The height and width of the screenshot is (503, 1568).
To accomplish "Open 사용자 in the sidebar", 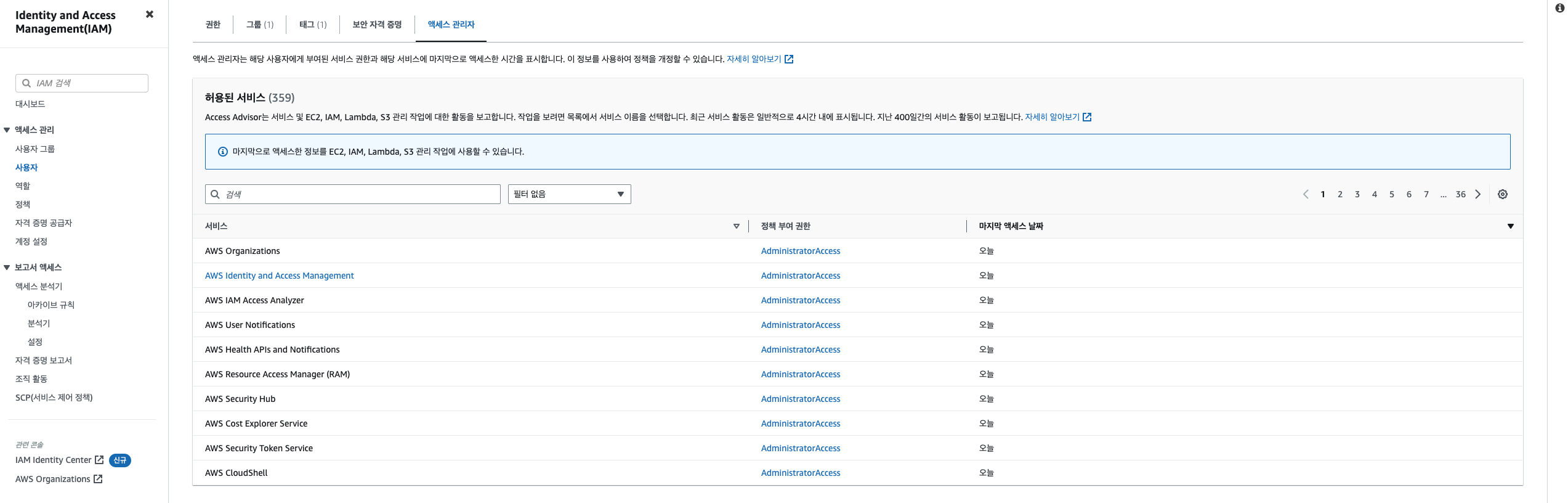I will pyautogui.click(x=26, y=168).
